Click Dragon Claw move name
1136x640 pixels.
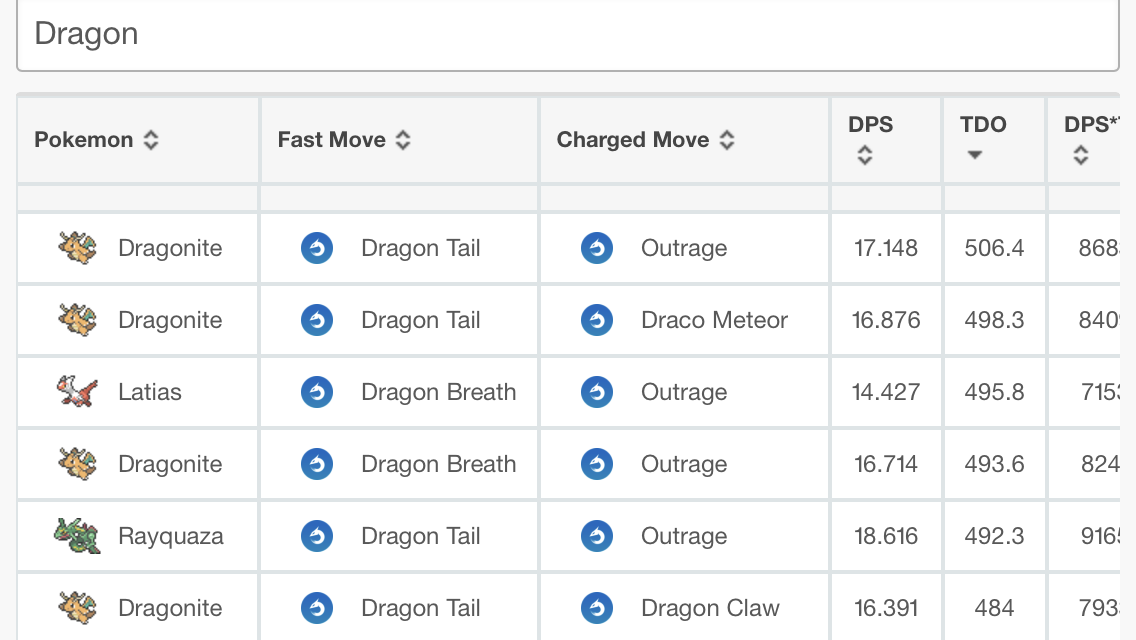[x=710, y=608]
